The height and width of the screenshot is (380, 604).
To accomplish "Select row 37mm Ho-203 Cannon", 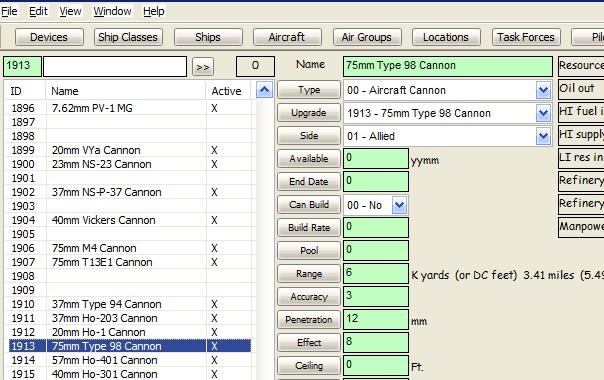I will (130, 318).
